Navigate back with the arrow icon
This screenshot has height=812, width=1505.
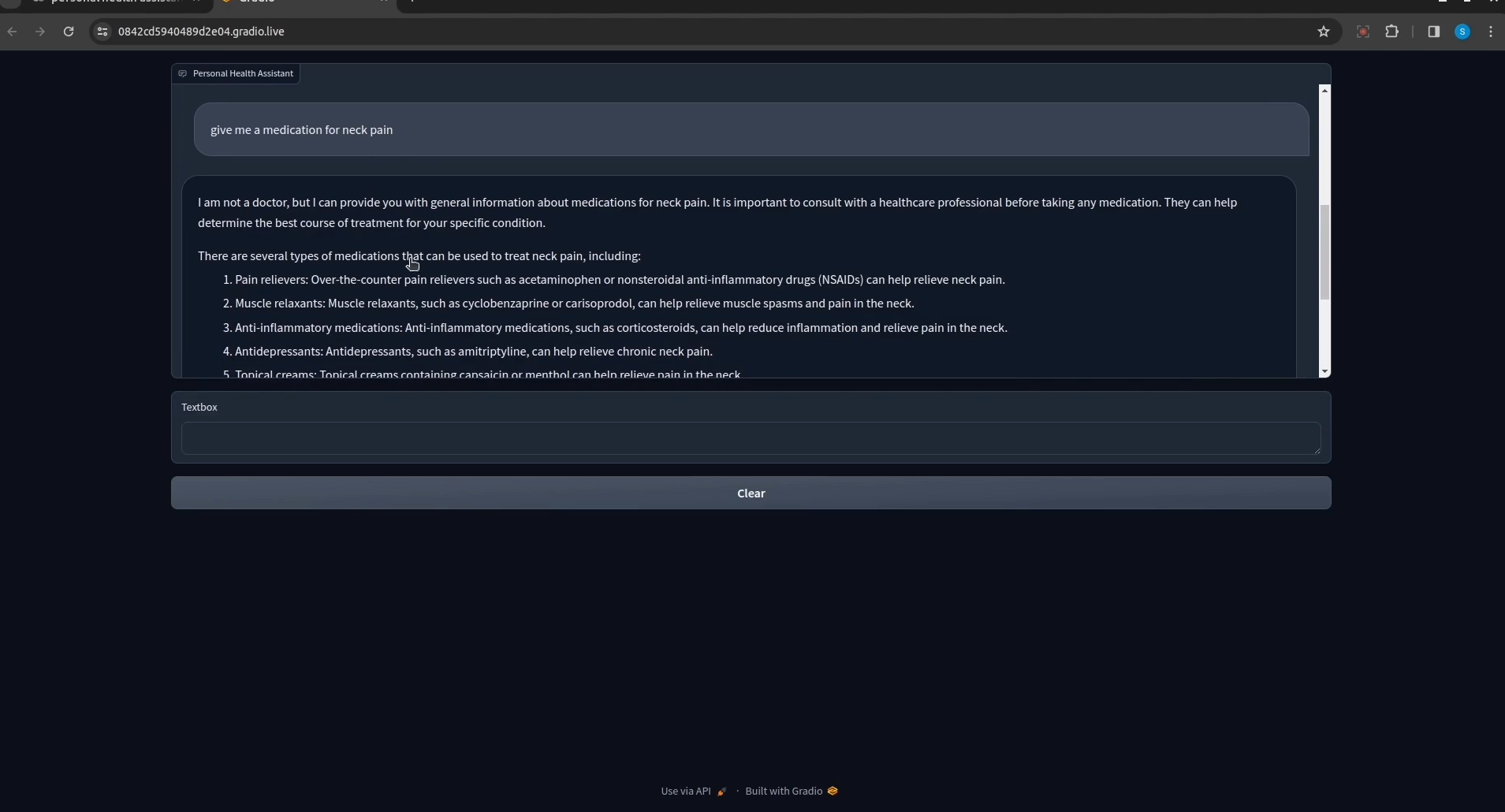(x=13, y=32)
